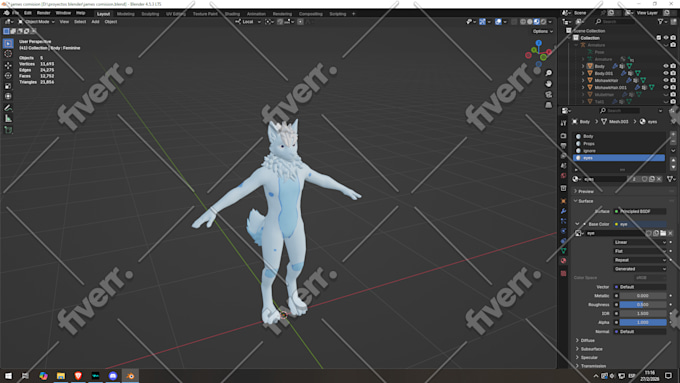Select the Move tool
The height and width of the screenshot is (383, 680).
coord(8,65)
